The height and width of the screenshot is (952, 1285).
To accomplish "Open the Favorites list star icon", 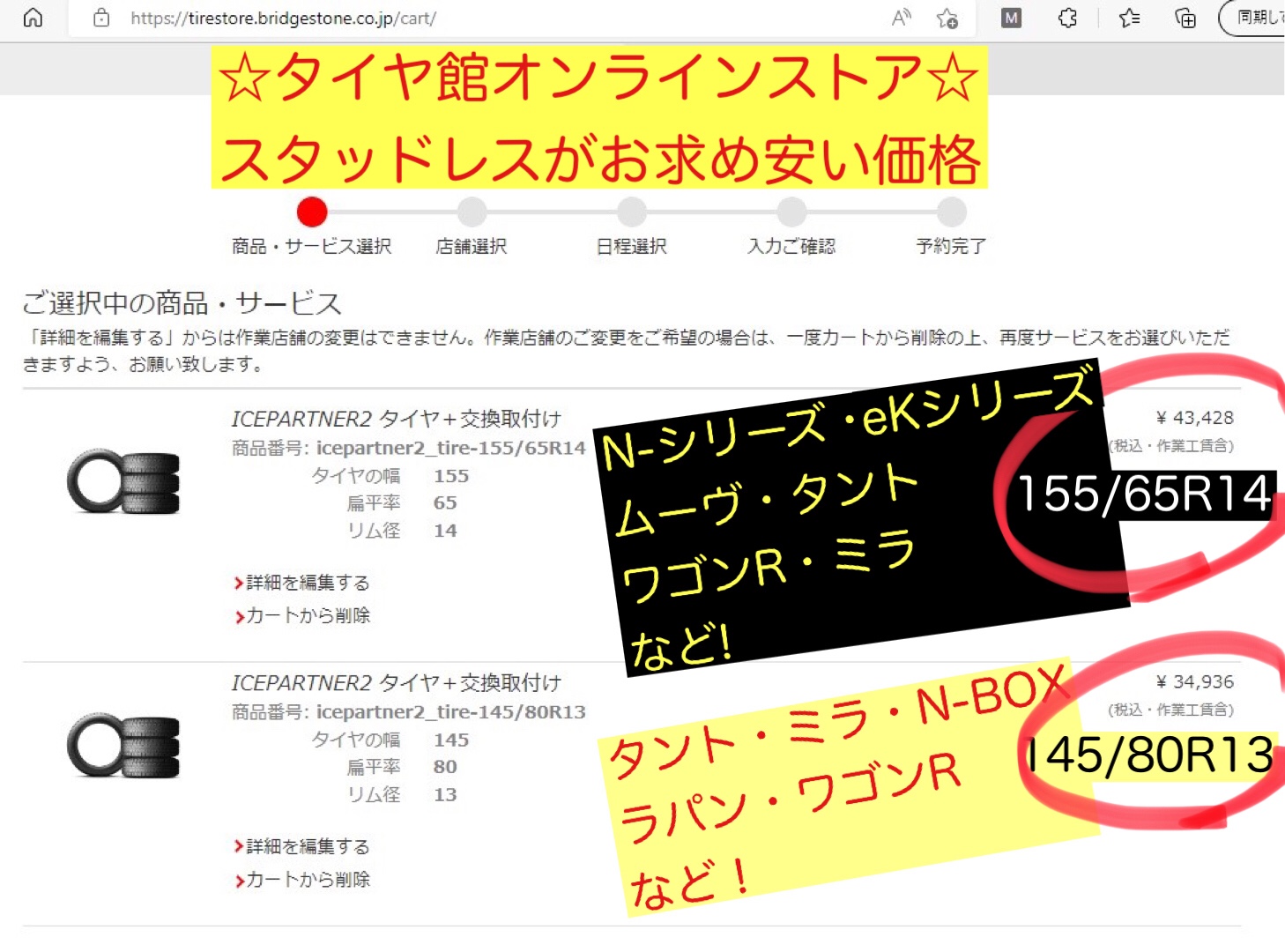I will (1127, 18).
